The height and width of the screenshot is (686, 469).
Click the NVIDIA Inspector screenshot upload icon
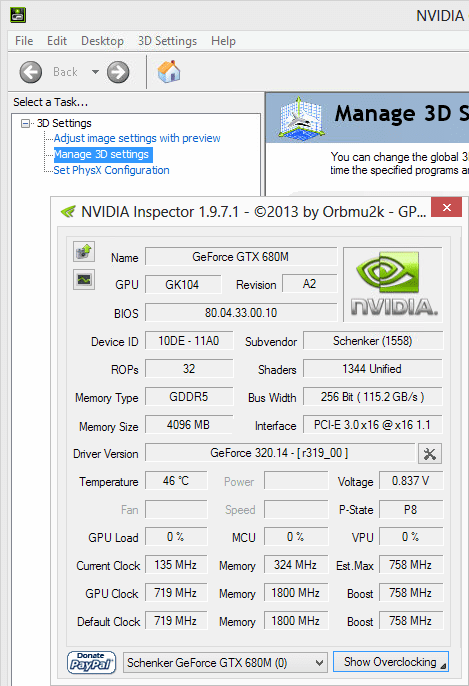pyautogui.click(x=84, y=252)
